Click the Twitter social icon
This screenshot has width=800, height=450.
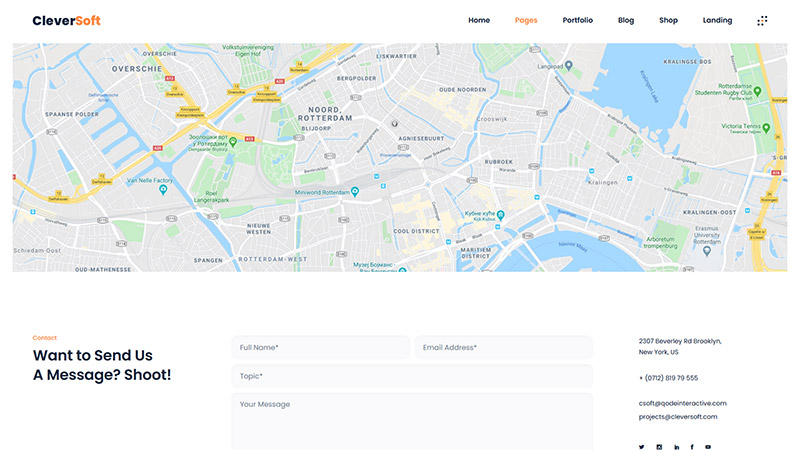pyautogui.click(x=642, y=446)
